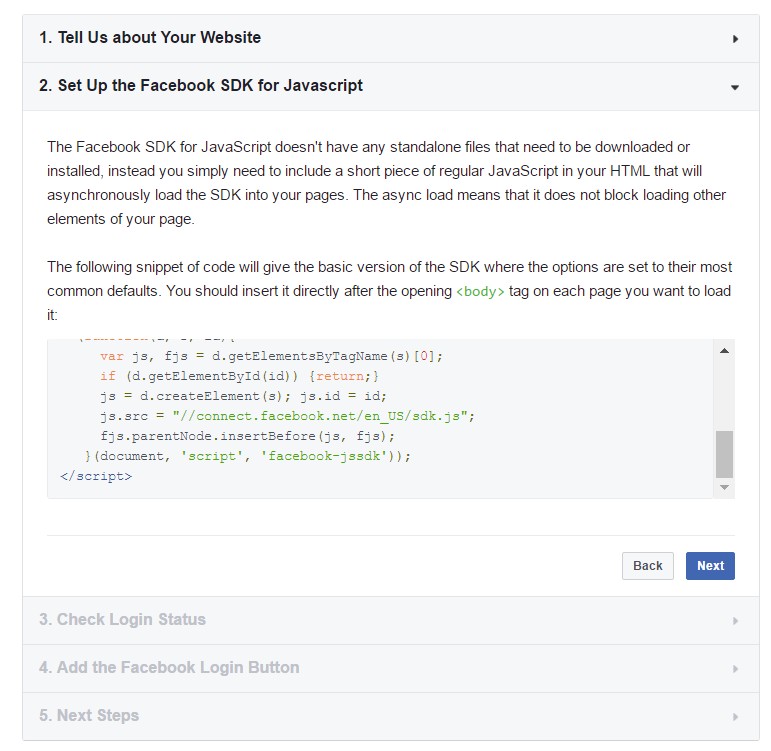
Task: Click the closing '</script>' code line
Action: pos(96,476)
